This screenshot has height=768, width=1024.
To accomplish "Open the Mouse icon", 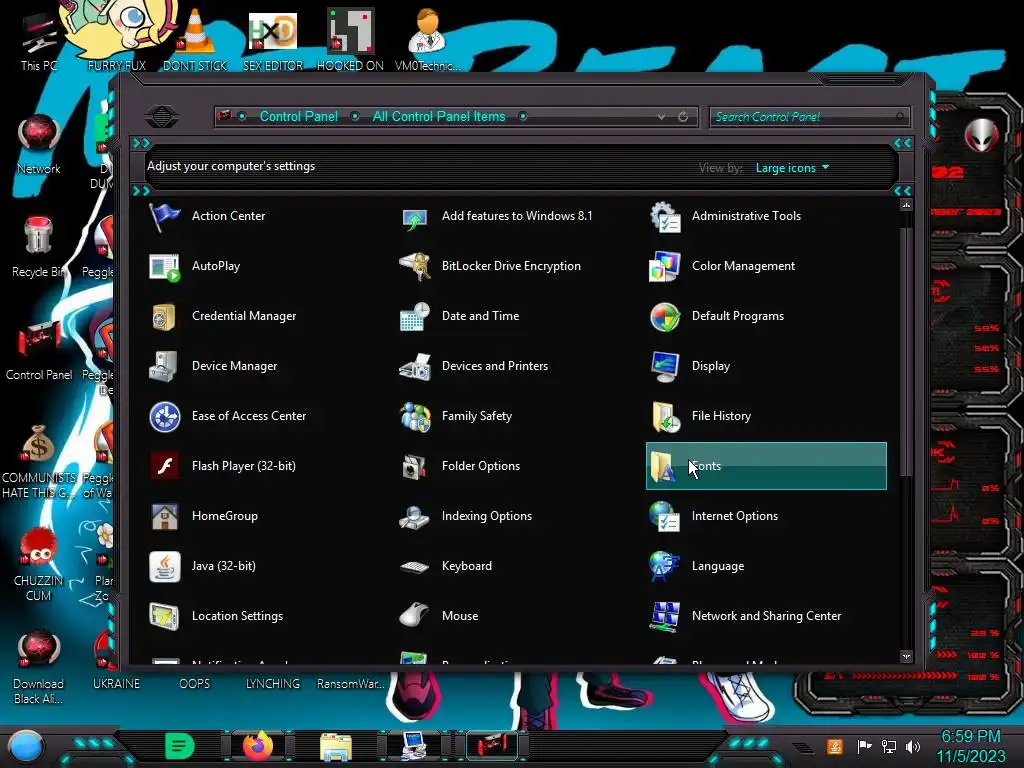I will (414, 616).
